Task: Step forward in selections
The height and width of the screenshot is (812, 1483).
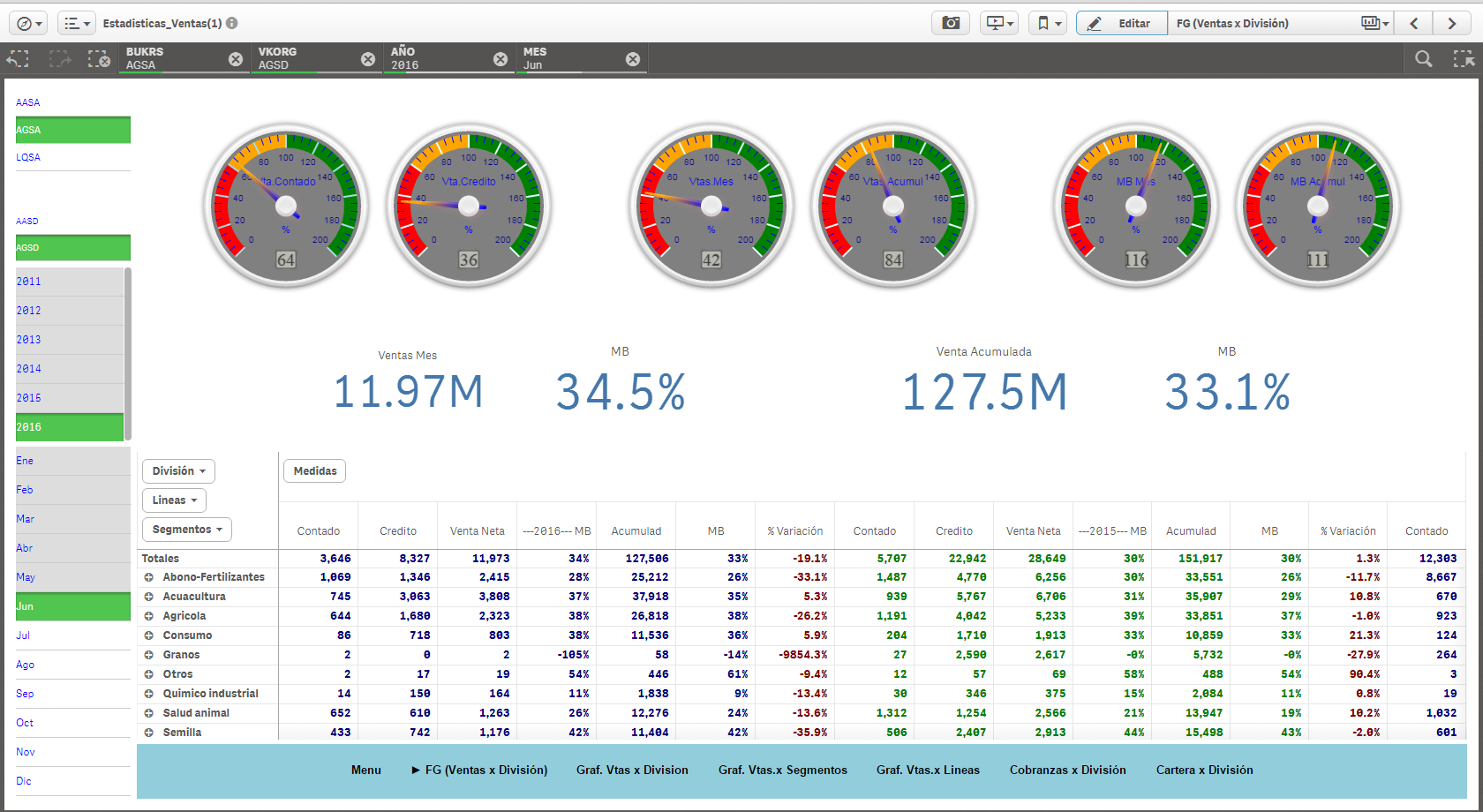Action: [x=59, y=59]
